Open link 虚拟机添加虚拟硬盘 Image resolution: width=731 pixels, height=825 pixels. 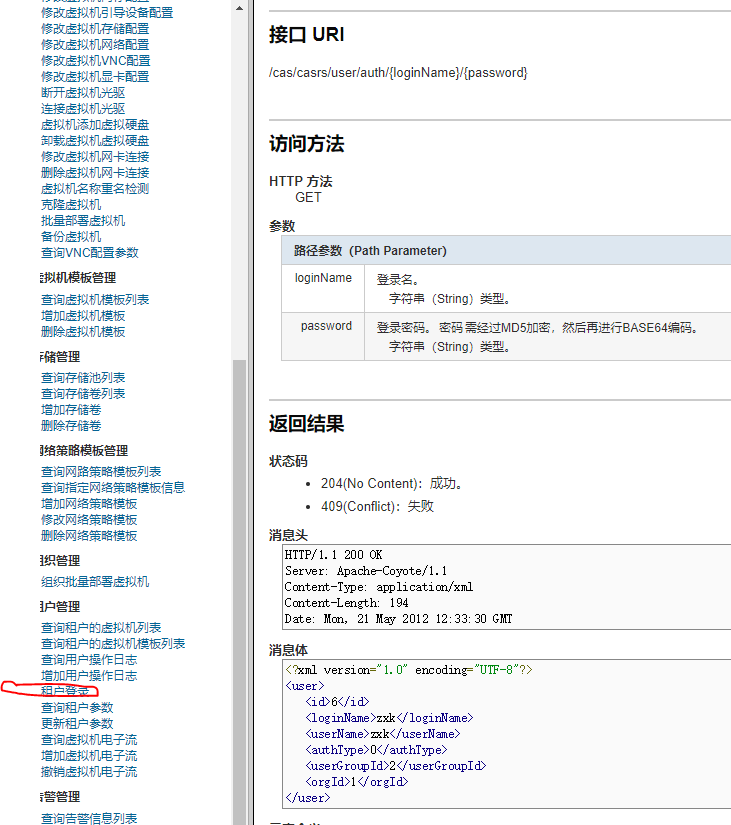pyautogui.click(x=95, y=125)
